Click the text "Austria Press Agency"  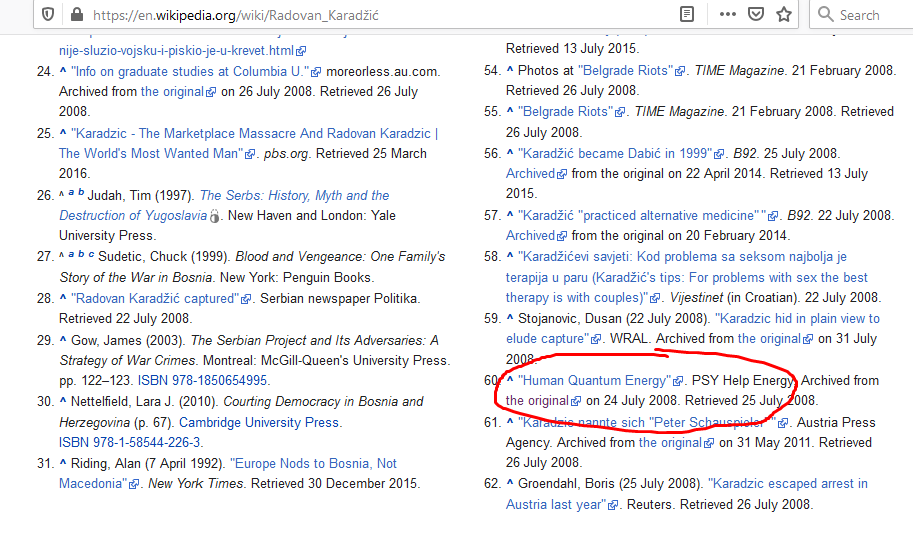coord(691,432)
